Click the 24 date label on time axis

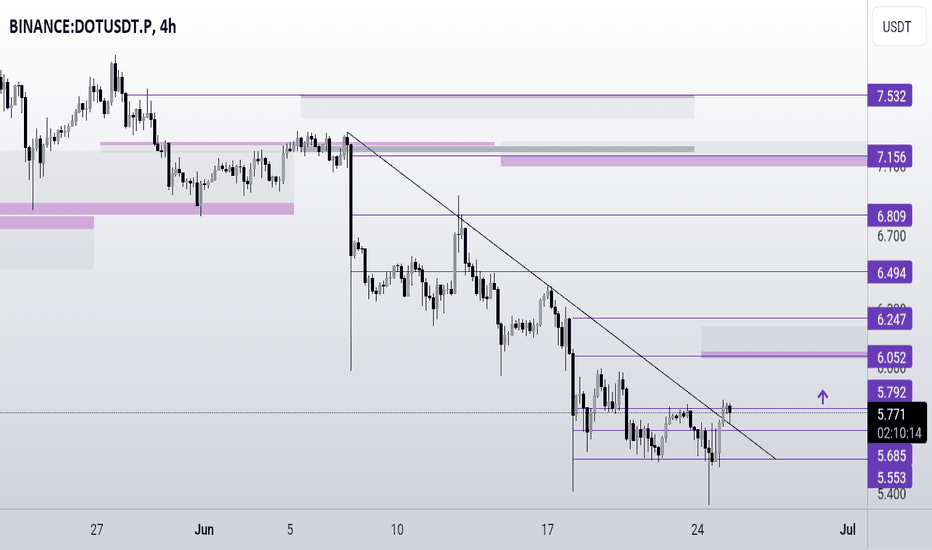(697, 529)
